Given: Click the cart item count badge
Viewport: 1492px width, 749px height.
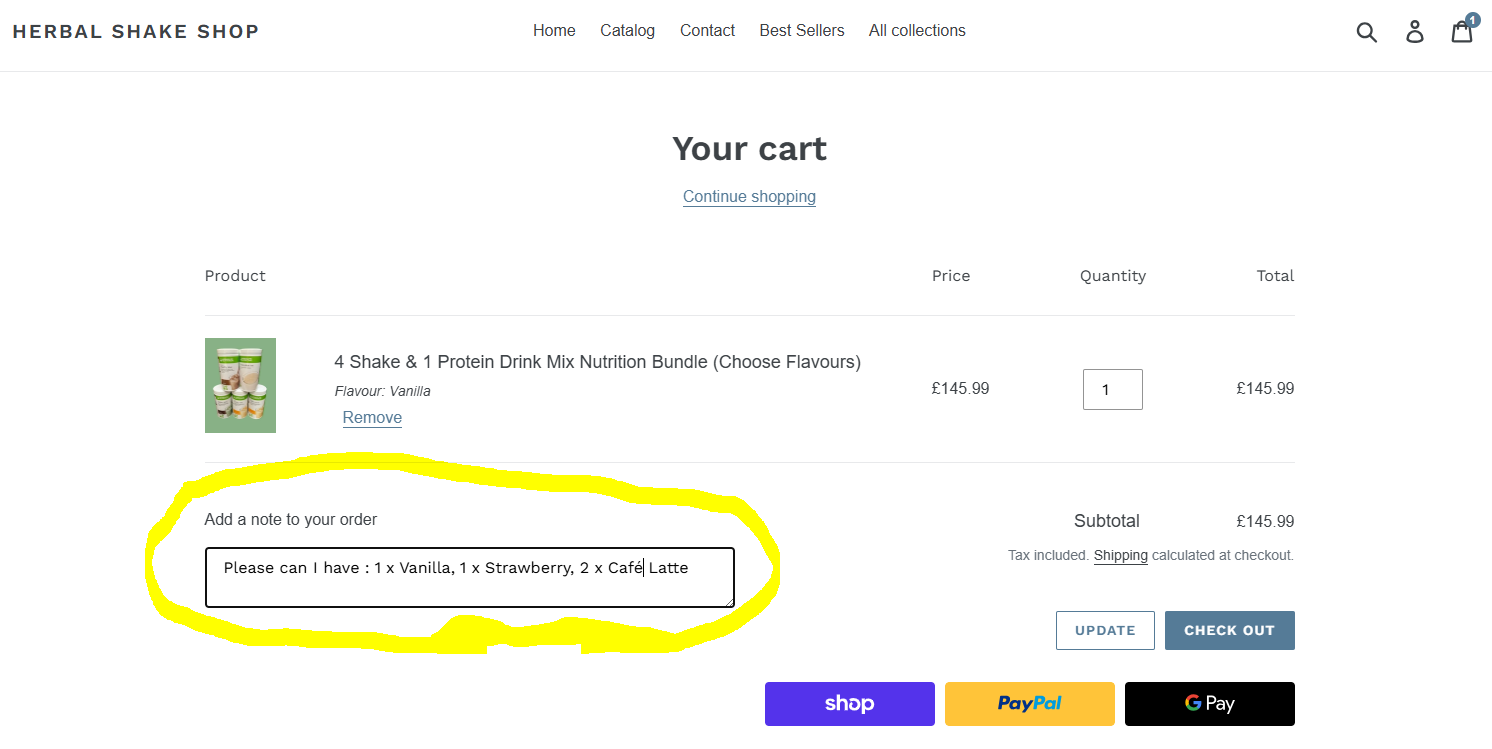Looking at the screenshot, I should click(x=1472, y=20).
